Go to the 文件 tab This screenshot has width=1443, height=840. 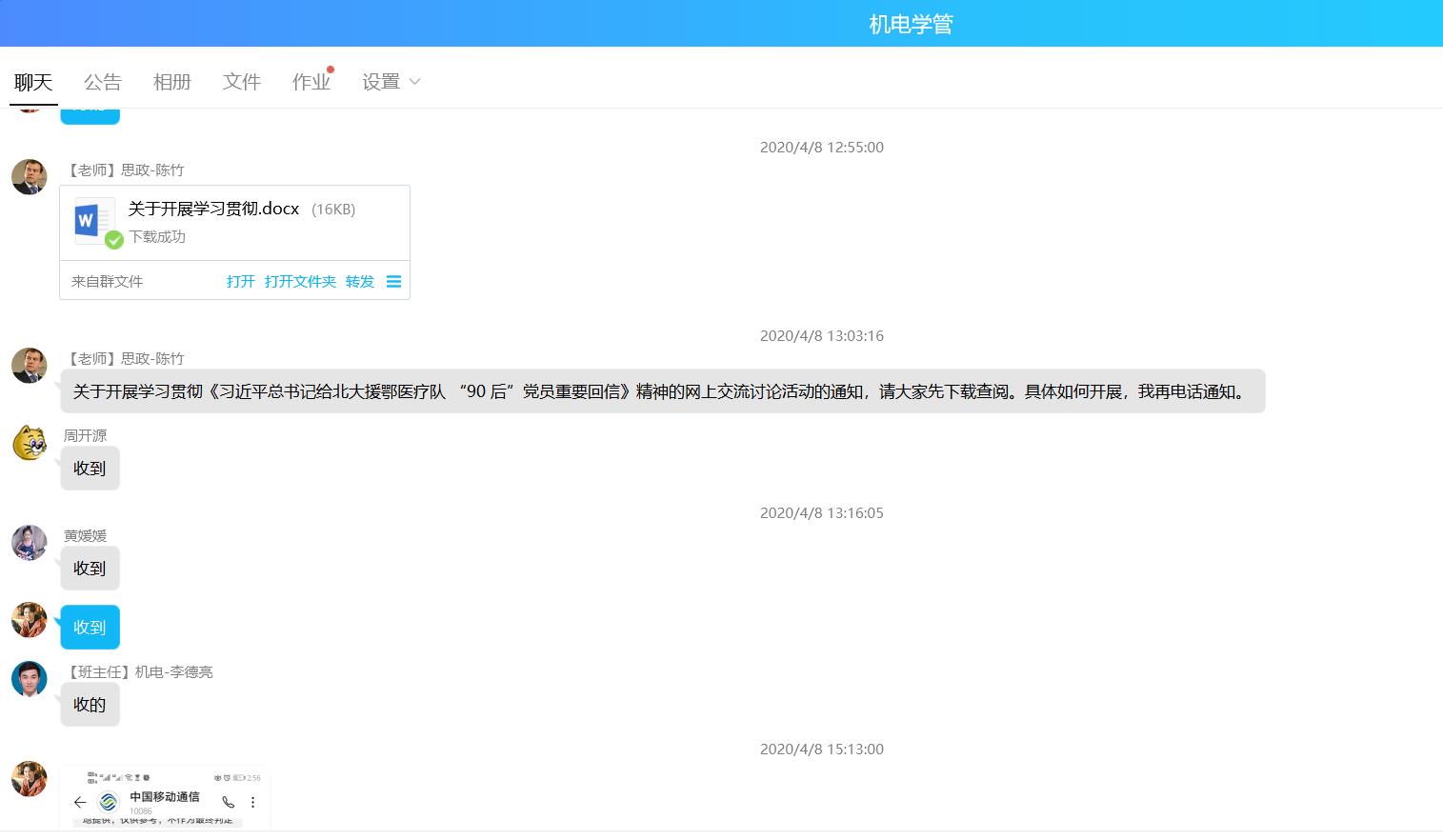pos(241,82)
